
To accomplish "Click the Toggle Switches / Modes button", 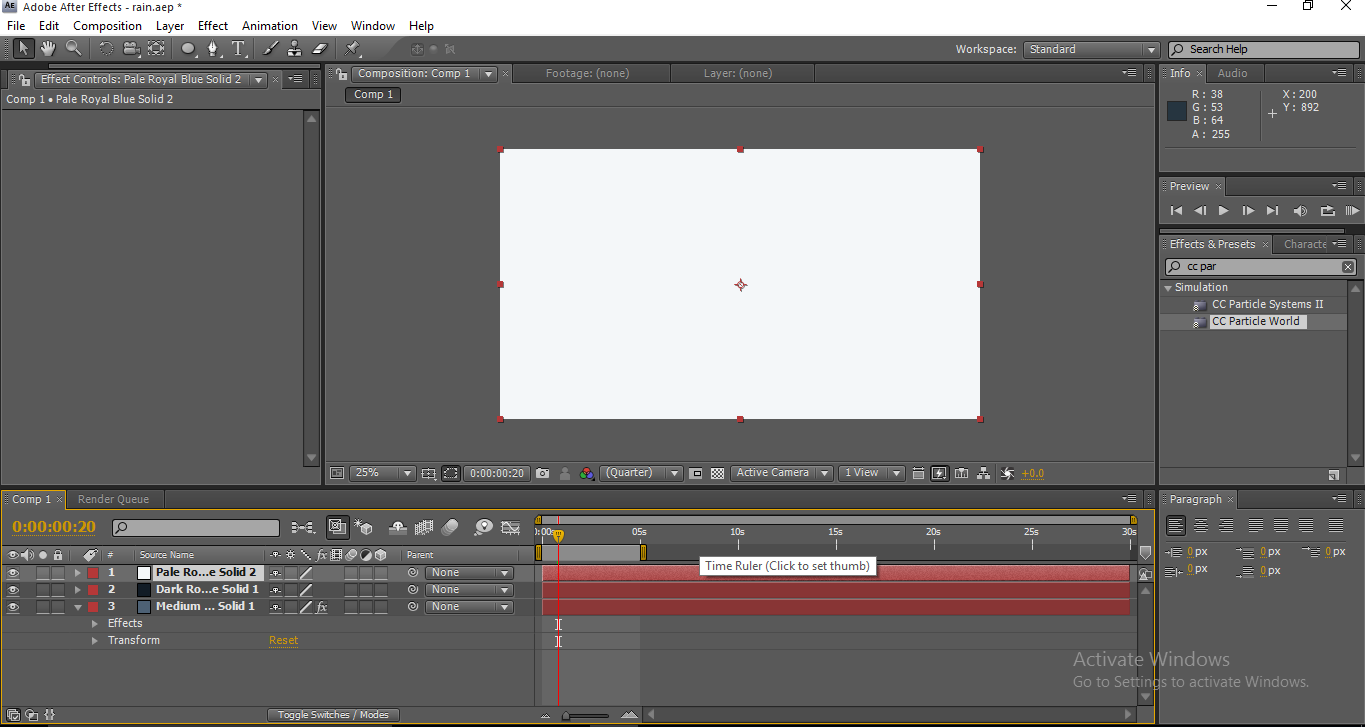I will coord(333,715).
